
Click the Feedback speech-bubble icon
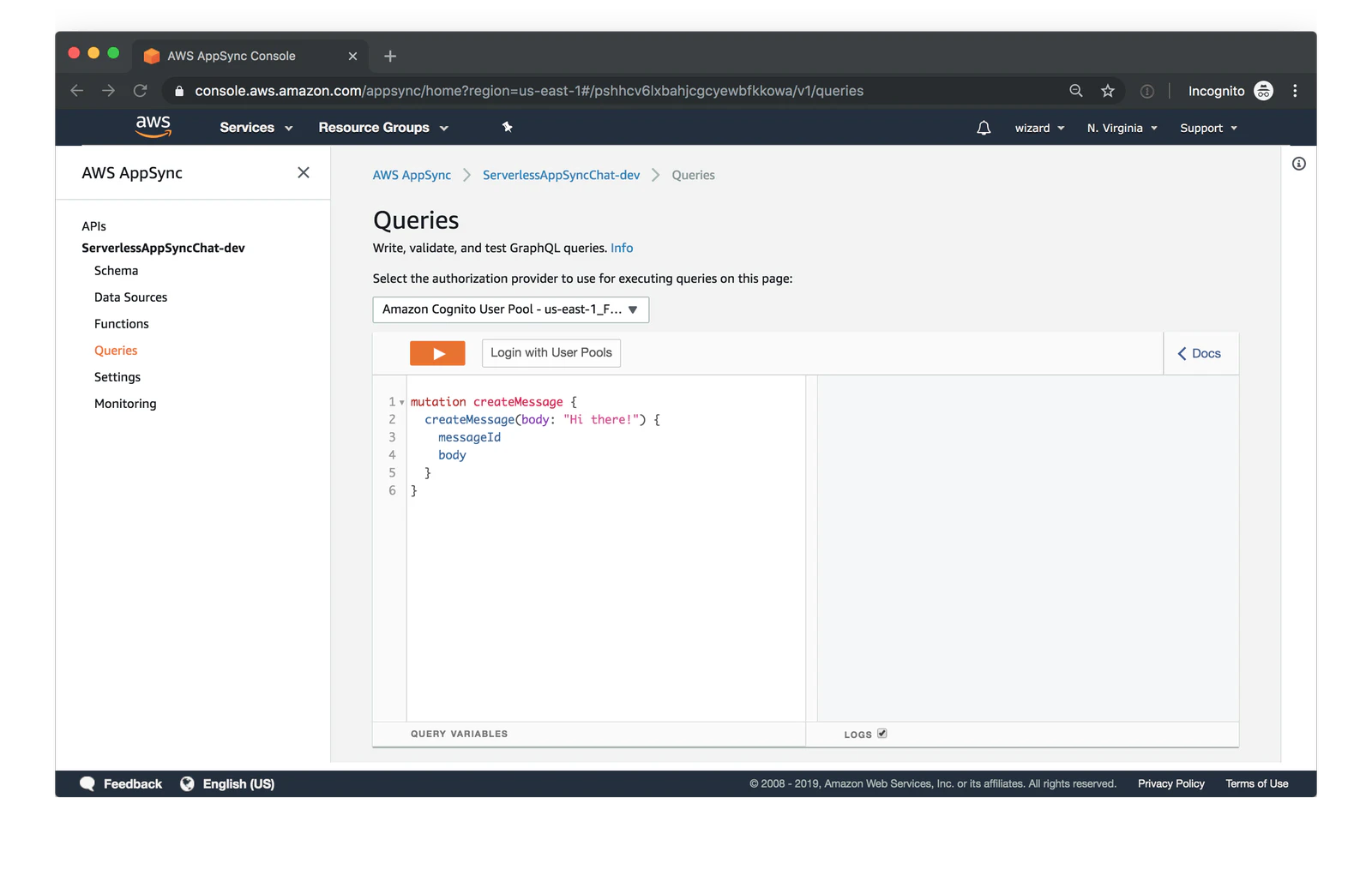click(87, 783)
